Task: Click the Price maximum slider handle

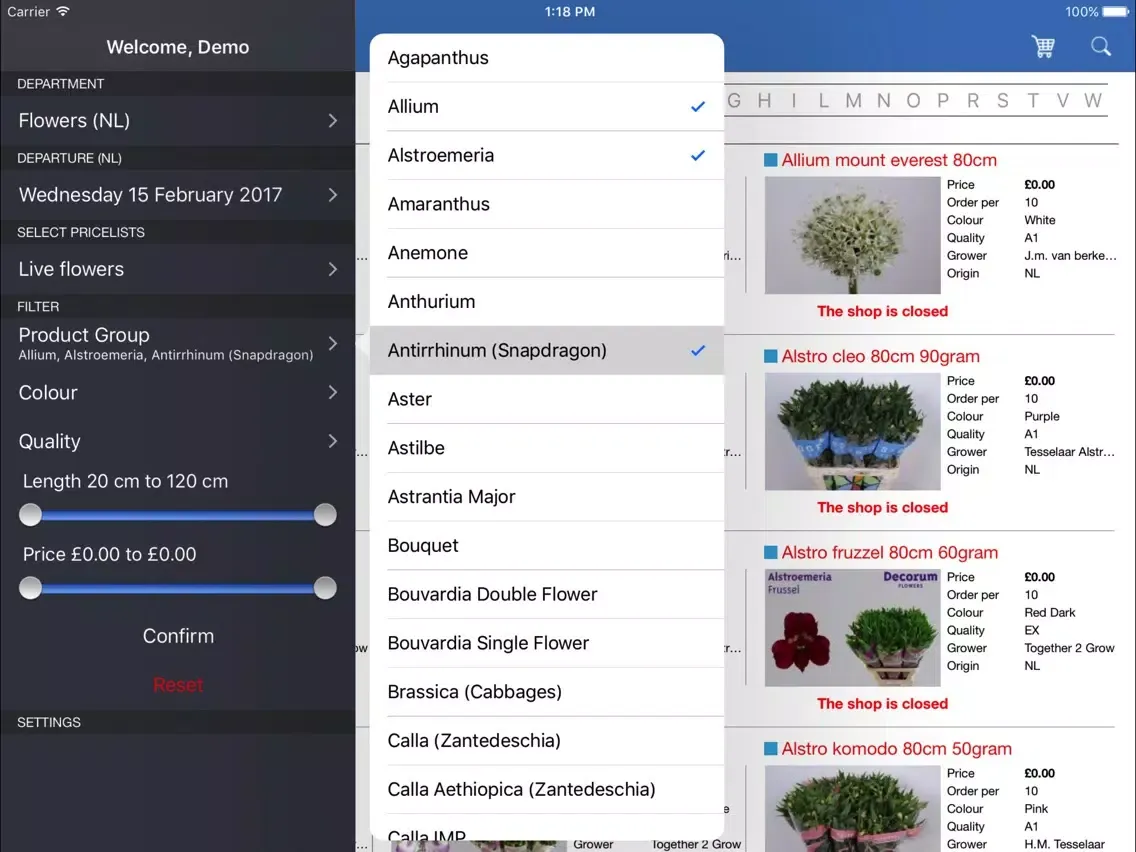Action: click(325, 588)
